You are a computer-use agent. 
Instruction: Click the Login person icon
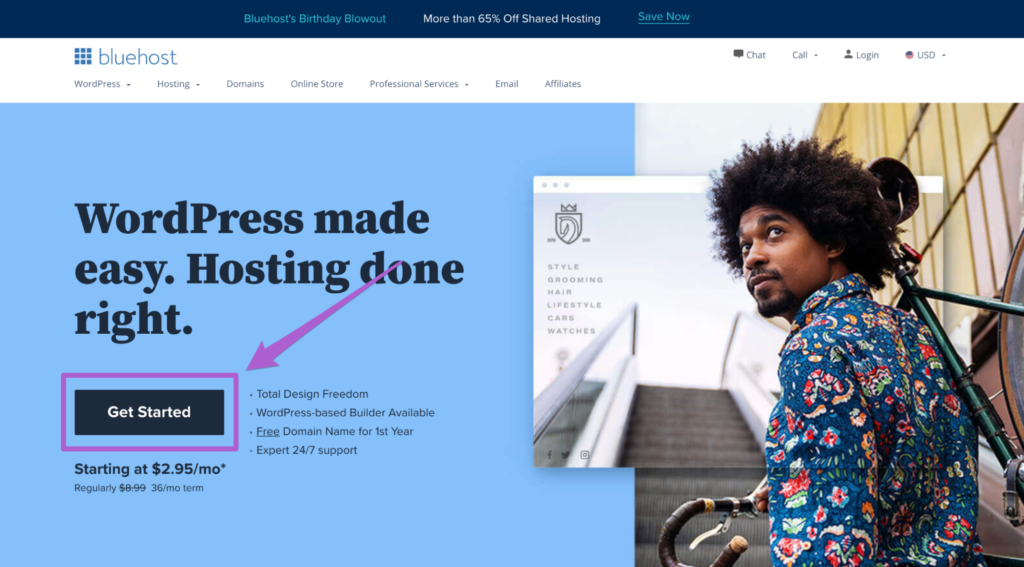[x=848, y=54]
